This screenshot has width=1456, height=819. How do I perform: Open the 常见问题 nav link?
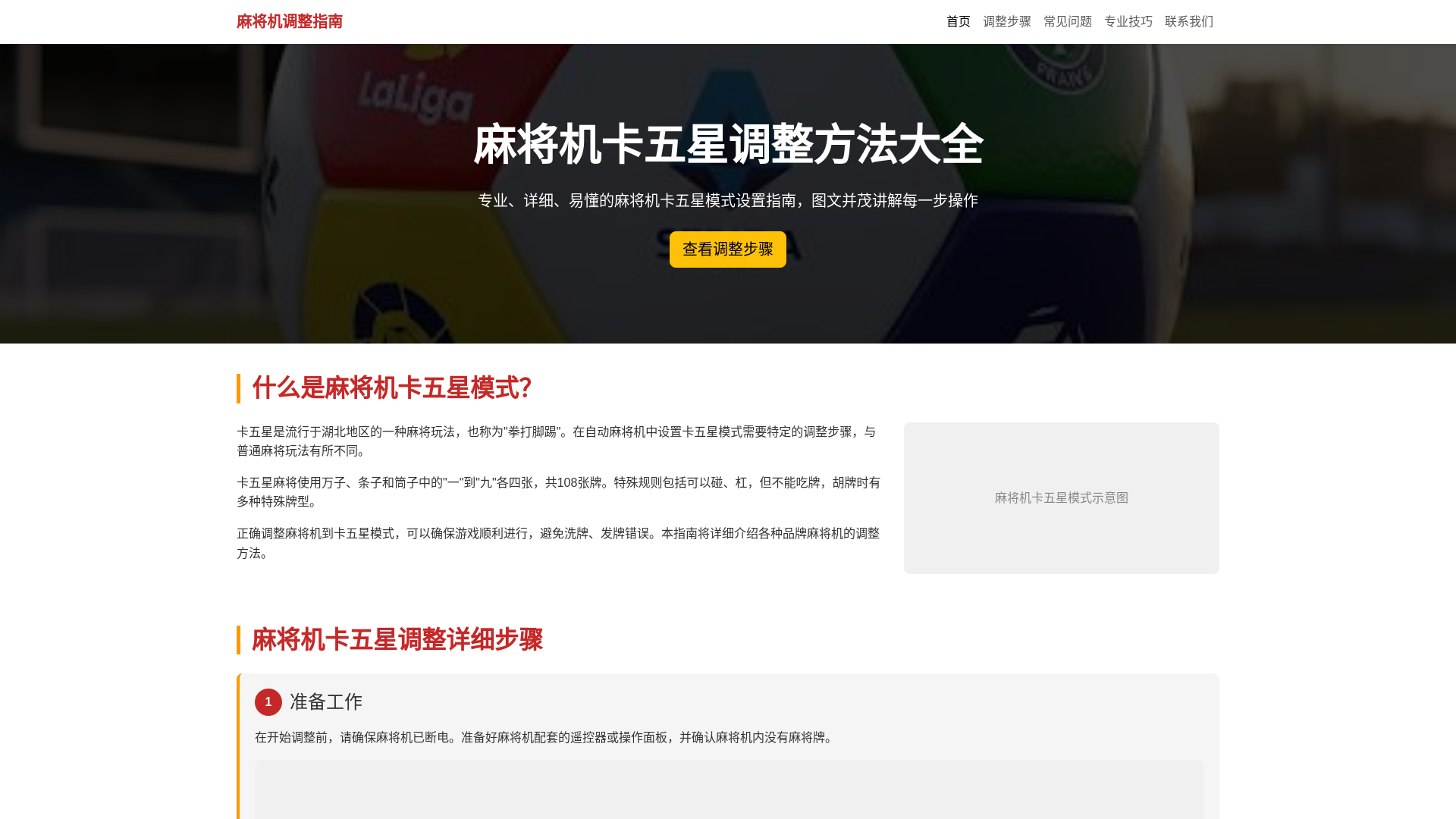point(1067,21)
